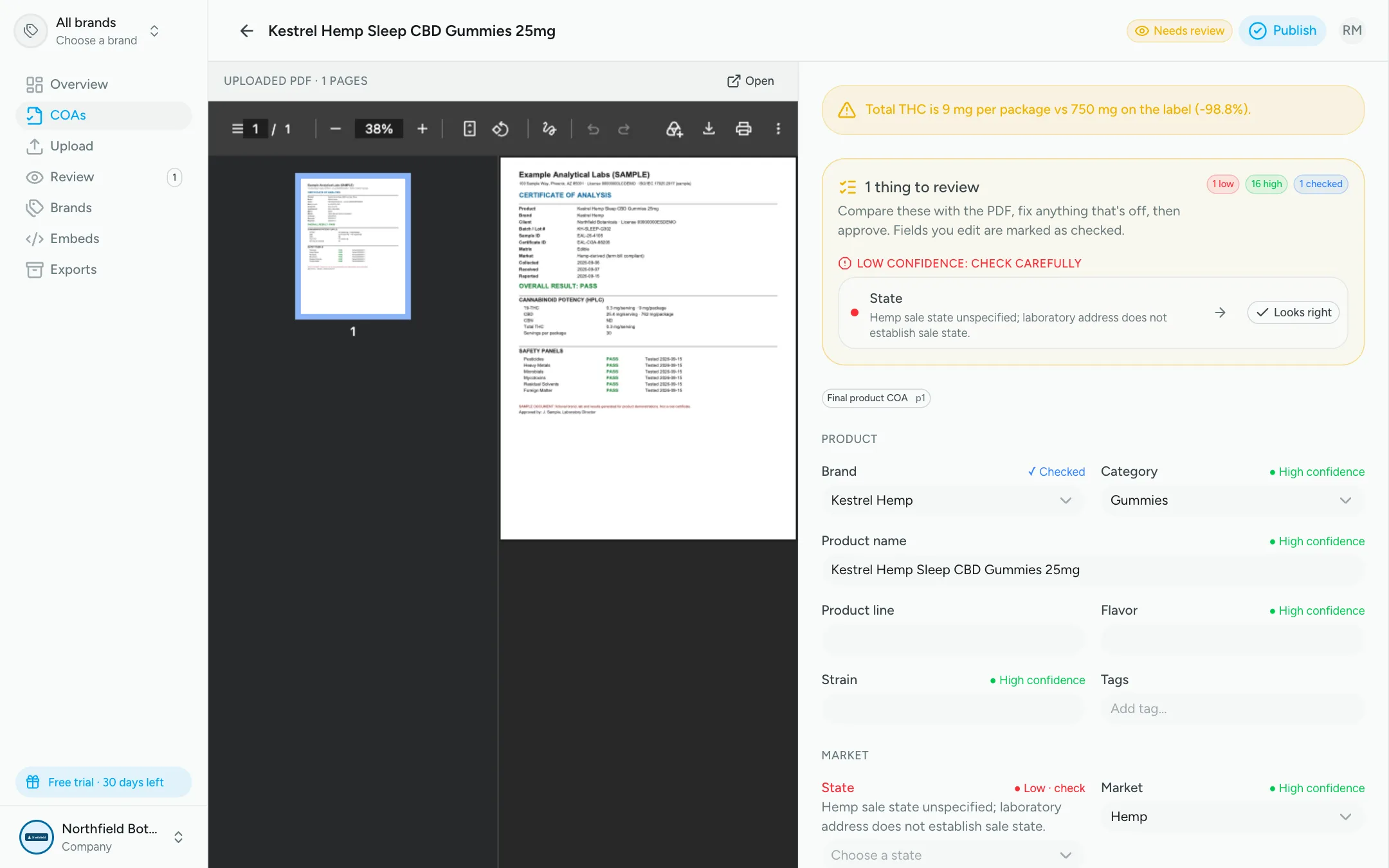Viewport: 1389px width, 868px height.
Task: Open PDF viewer more options menu
Action: [x=778, y=129]
